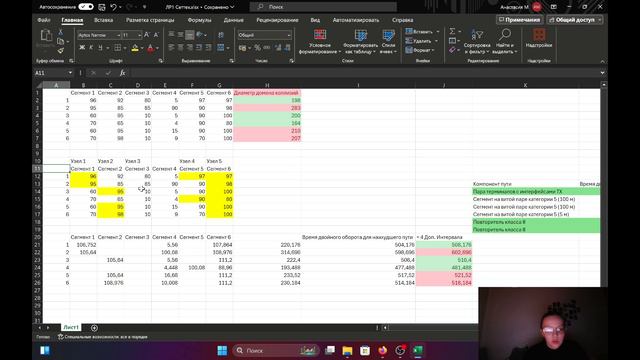Click the Поиск search box in title bar
Screen dimensions: 640x360
(322, 7)
